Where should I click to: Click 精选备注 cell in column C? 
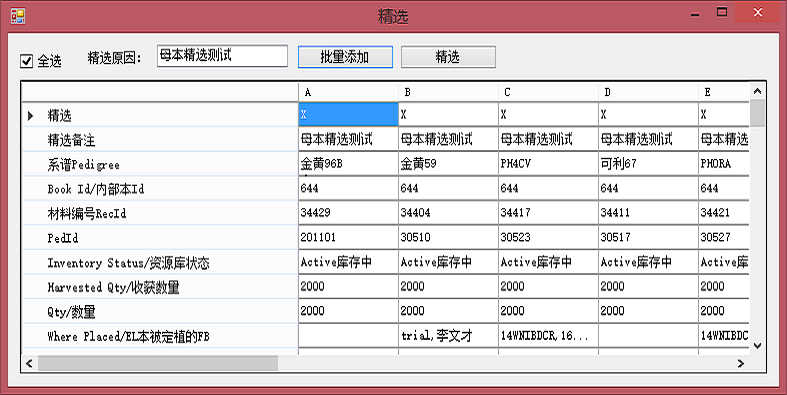tap(548, 139)
